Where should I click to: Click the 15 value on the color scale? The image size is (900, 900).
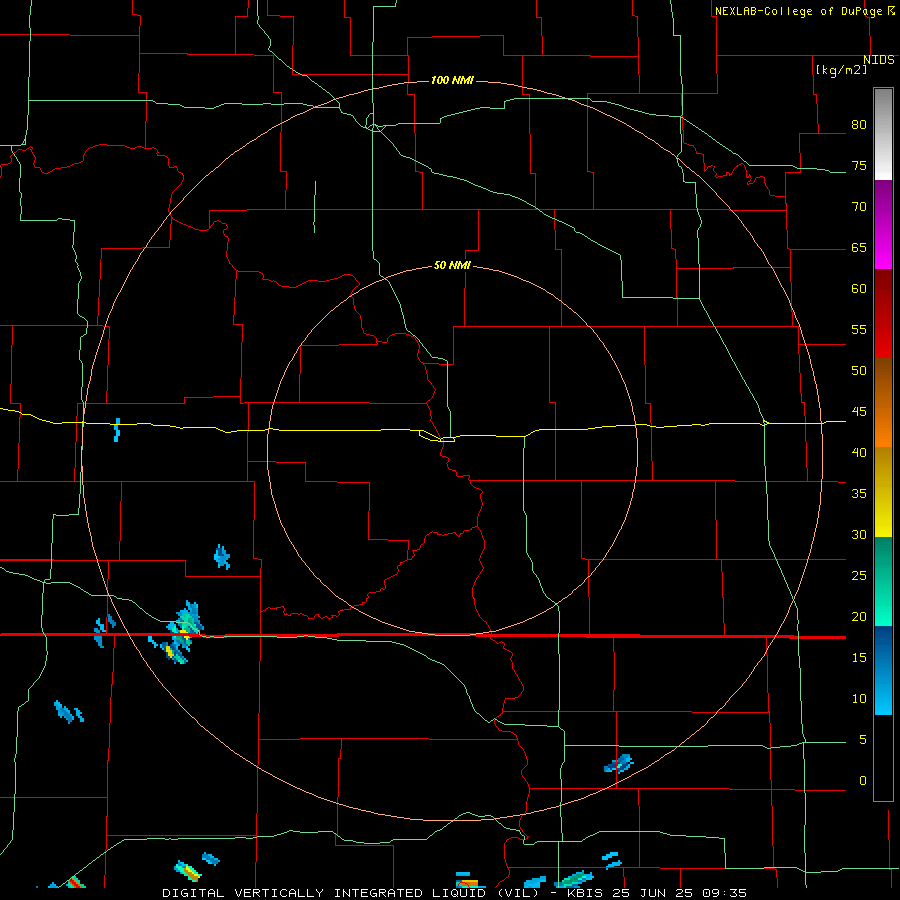pyautogui.click(x=859, y=658)
